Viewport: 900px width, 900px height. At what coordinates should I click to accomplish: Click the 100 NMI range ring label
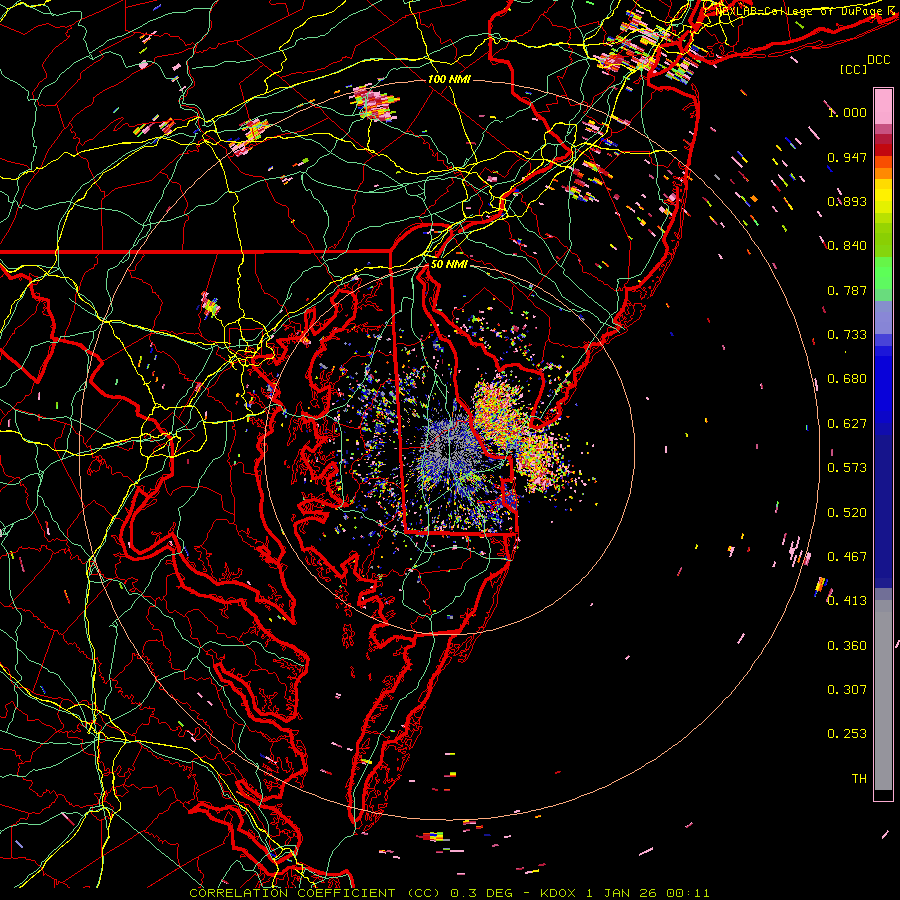click(449, 79)
